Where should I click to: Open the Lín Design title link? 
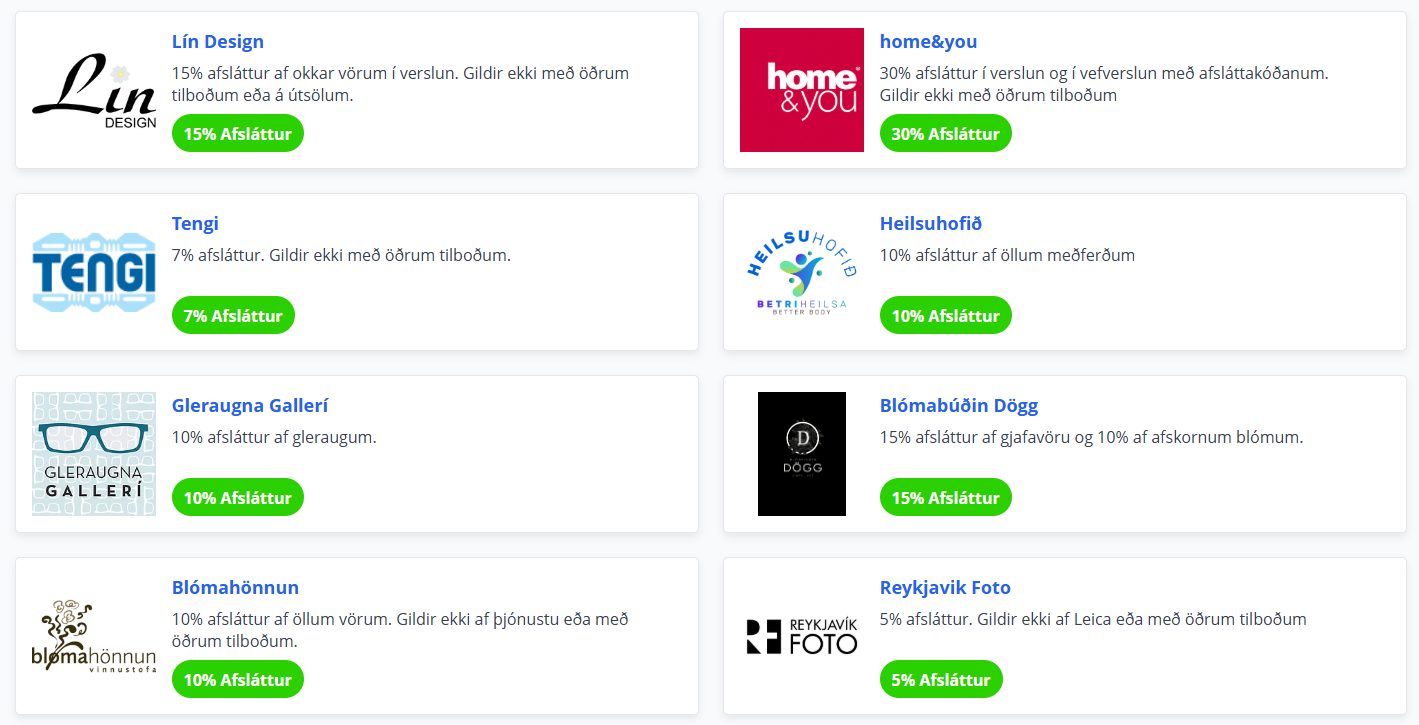218,42
